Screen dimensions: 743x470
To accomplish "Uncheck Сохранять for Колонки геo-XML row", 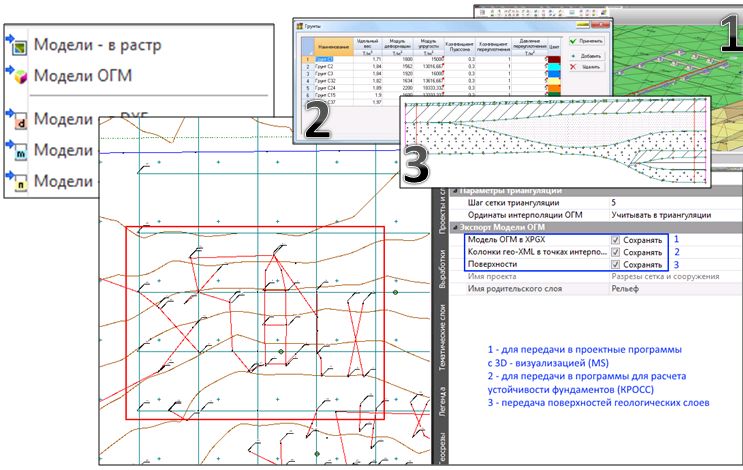I will click(x=615, y=253).
